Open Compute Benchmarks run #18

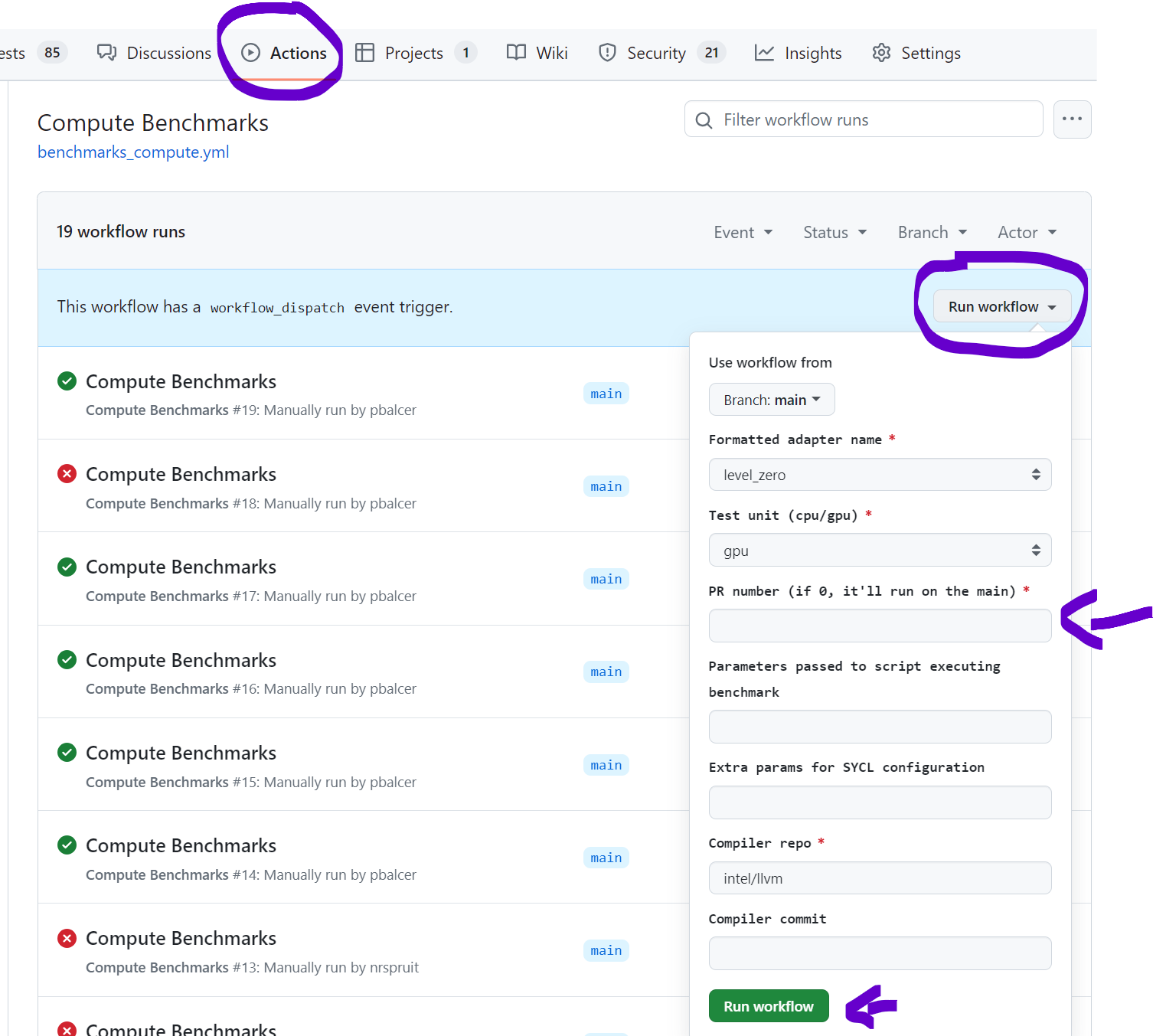click(181, 474)
